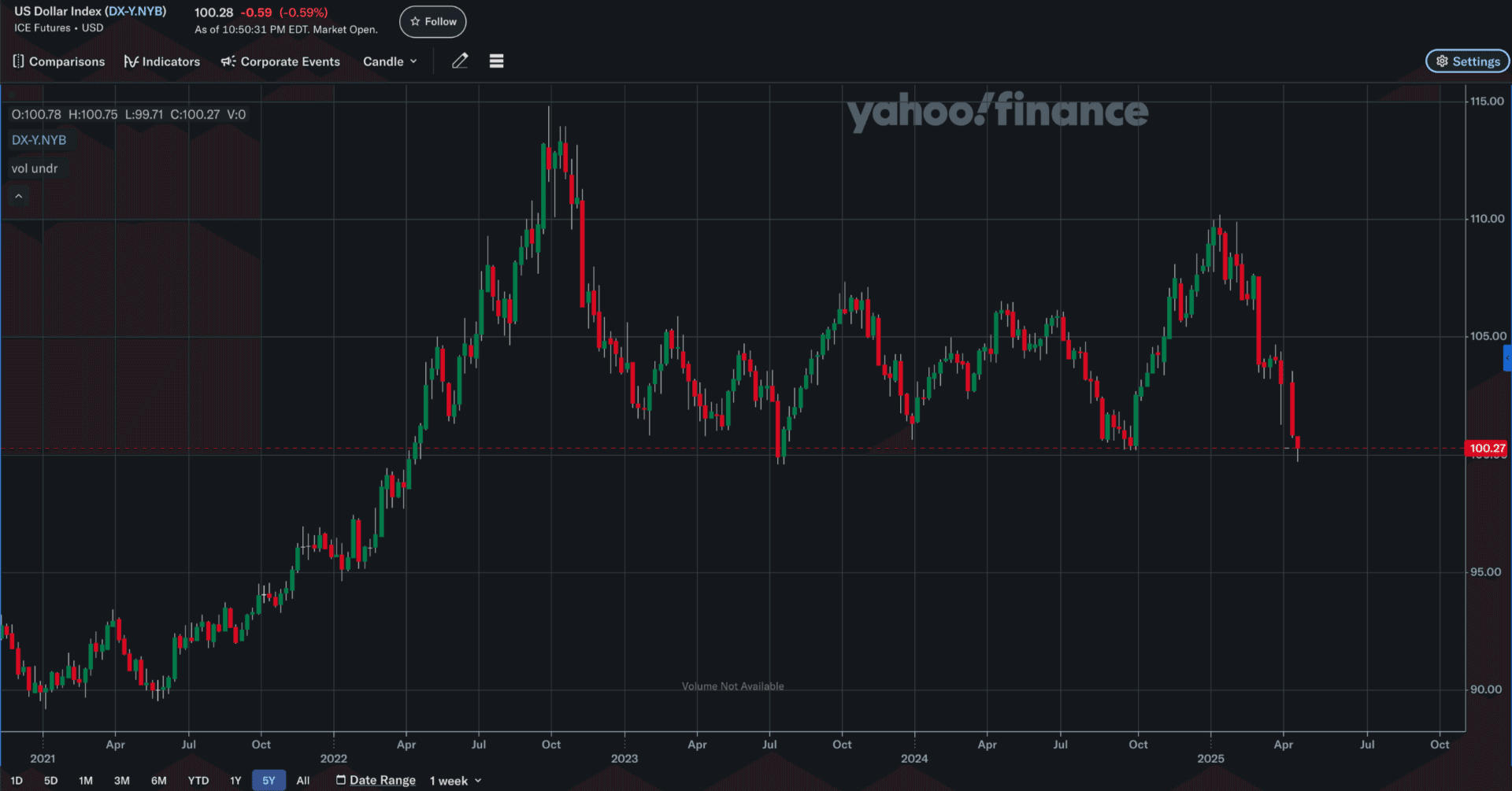Open the DX-Y.NYB ticker link
The image size is (1512, 791).
coord(134,11)
